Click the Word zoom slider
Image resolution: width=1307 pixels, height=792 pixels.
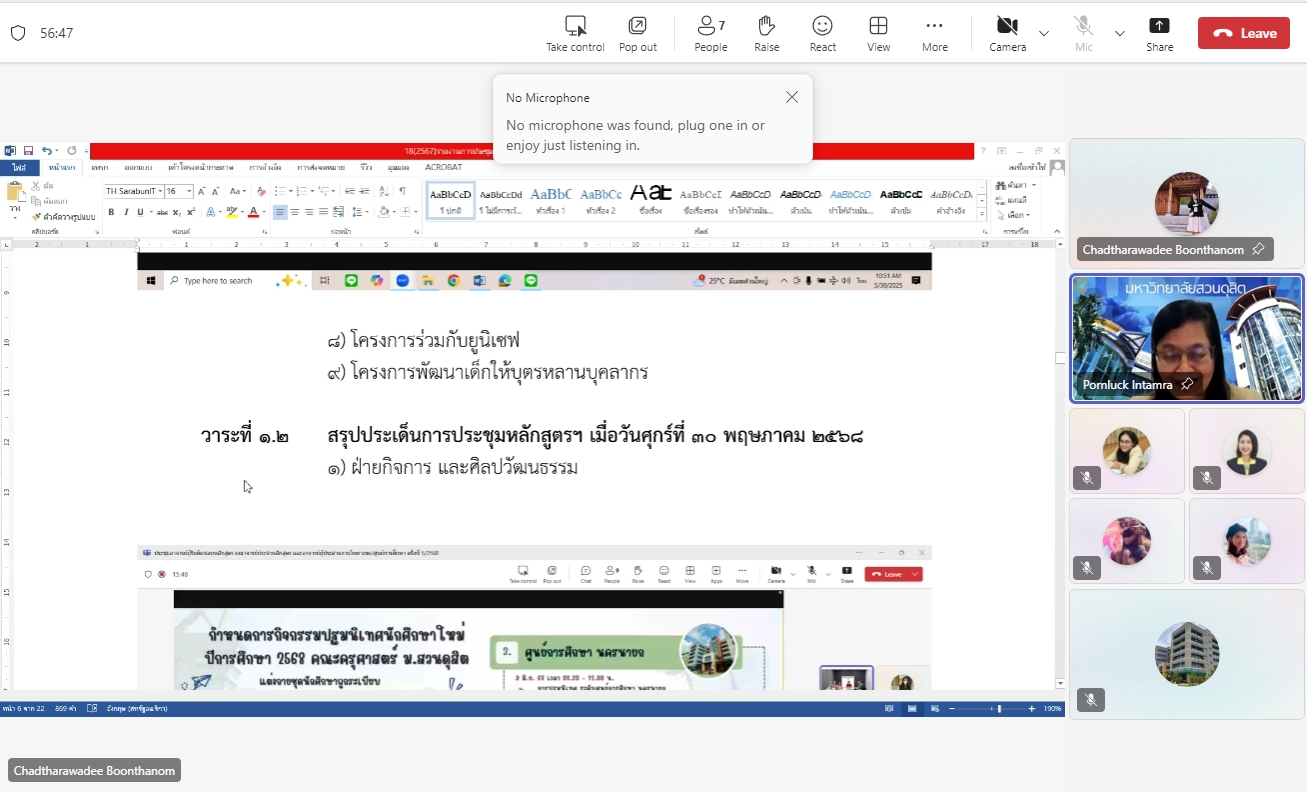[x=998, y=708]
